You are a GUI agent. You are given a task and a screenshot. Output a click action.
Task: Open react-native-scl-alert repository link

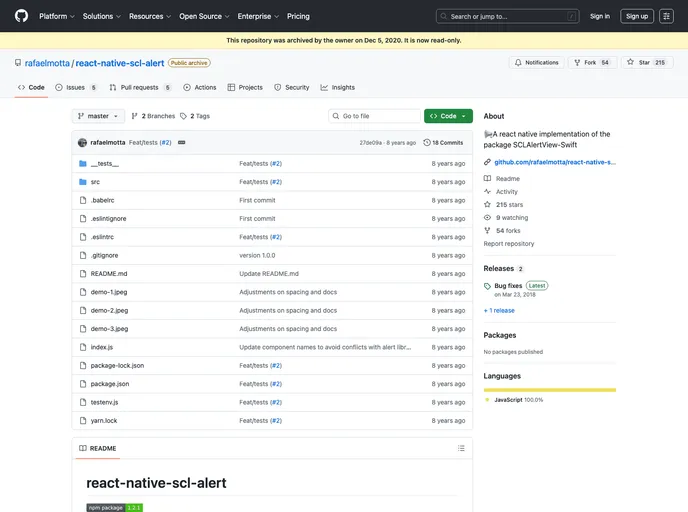(120, 63)
